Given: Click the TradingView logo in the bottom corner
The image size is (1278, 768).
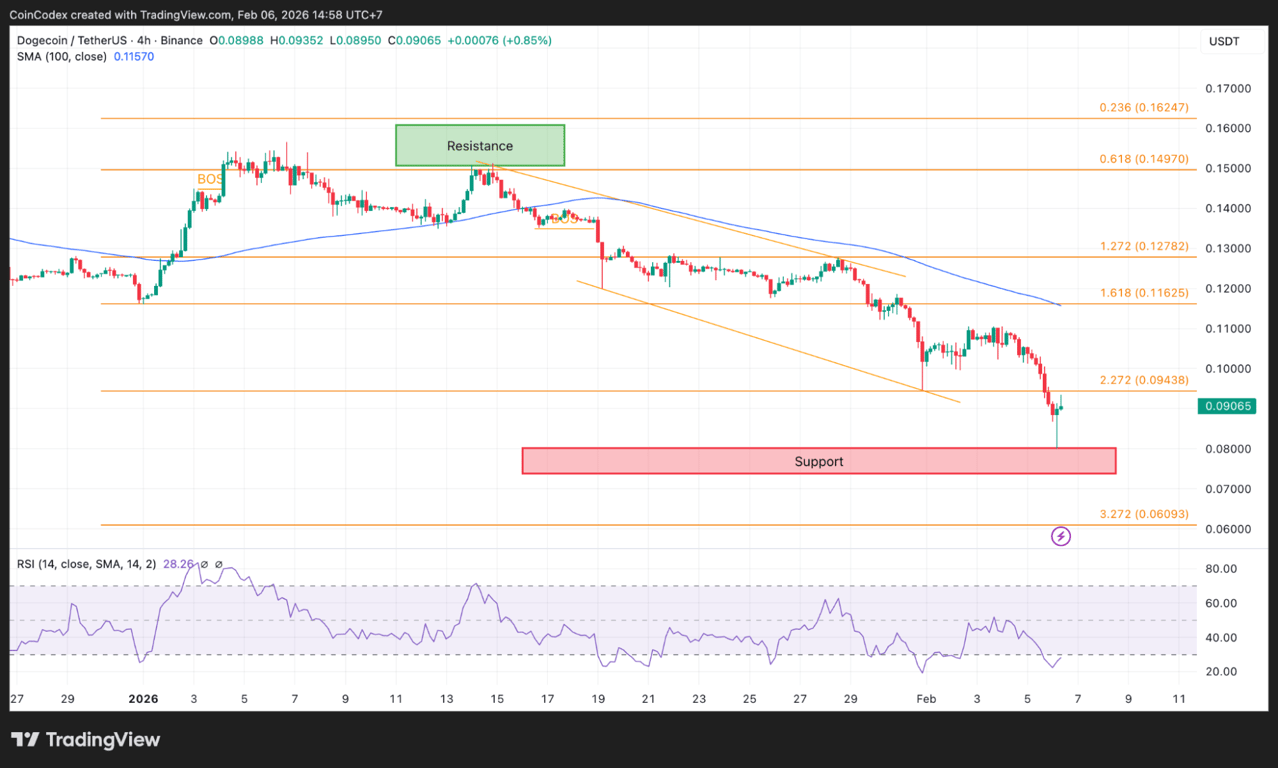Looking at the screenshot, I should pos(85,739).
